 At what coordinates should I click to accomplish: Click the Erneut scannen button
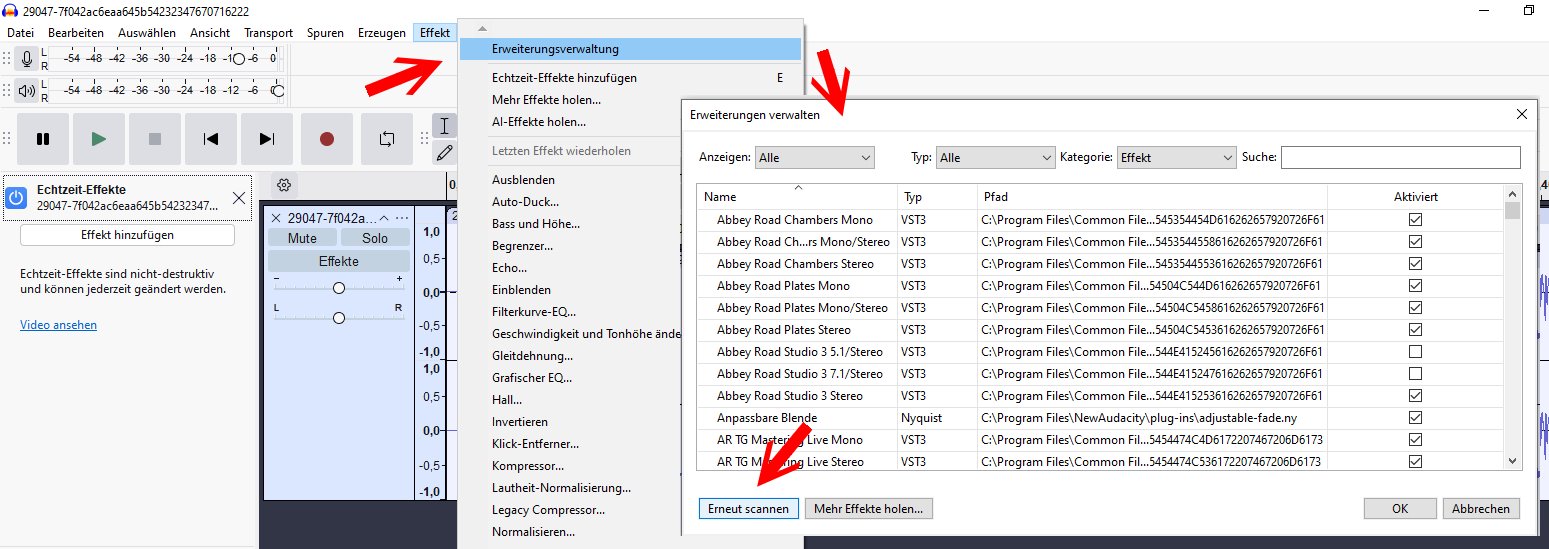(748, 509)
